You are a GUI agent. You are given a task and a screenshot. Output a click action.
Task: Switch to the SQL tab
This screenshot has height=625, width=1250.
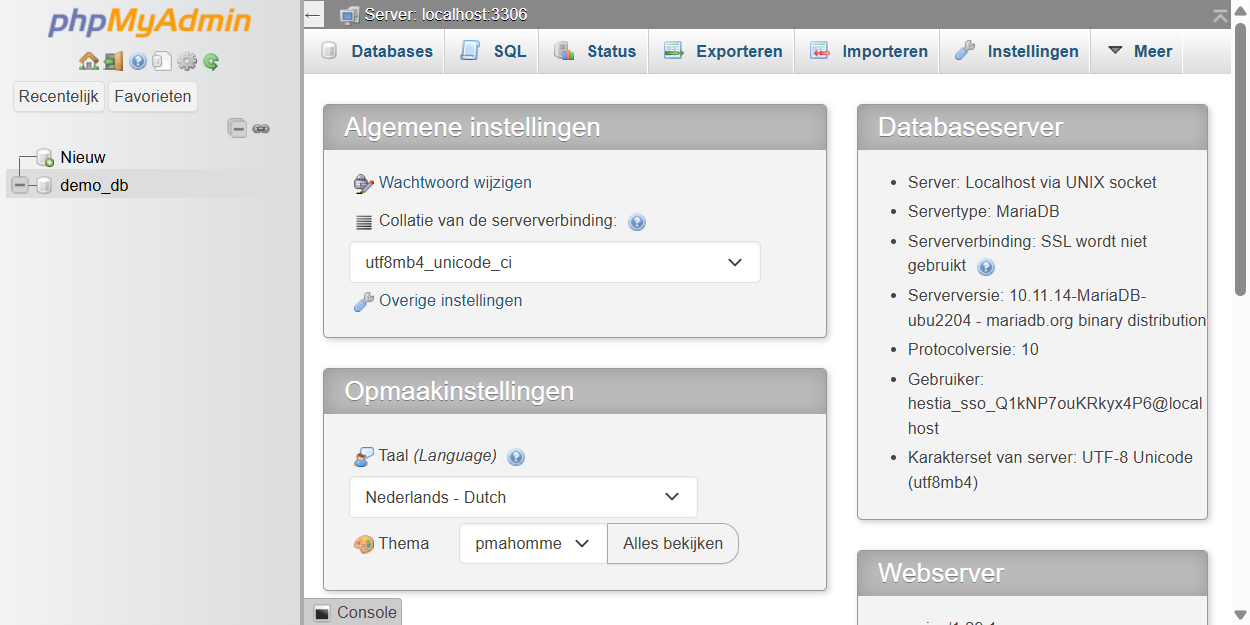[x=493, y=51]
